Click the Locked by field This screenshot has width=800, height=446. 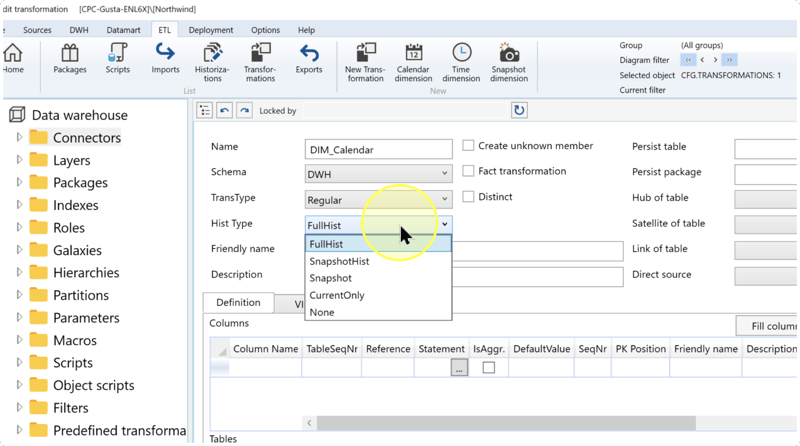(406, 111)
